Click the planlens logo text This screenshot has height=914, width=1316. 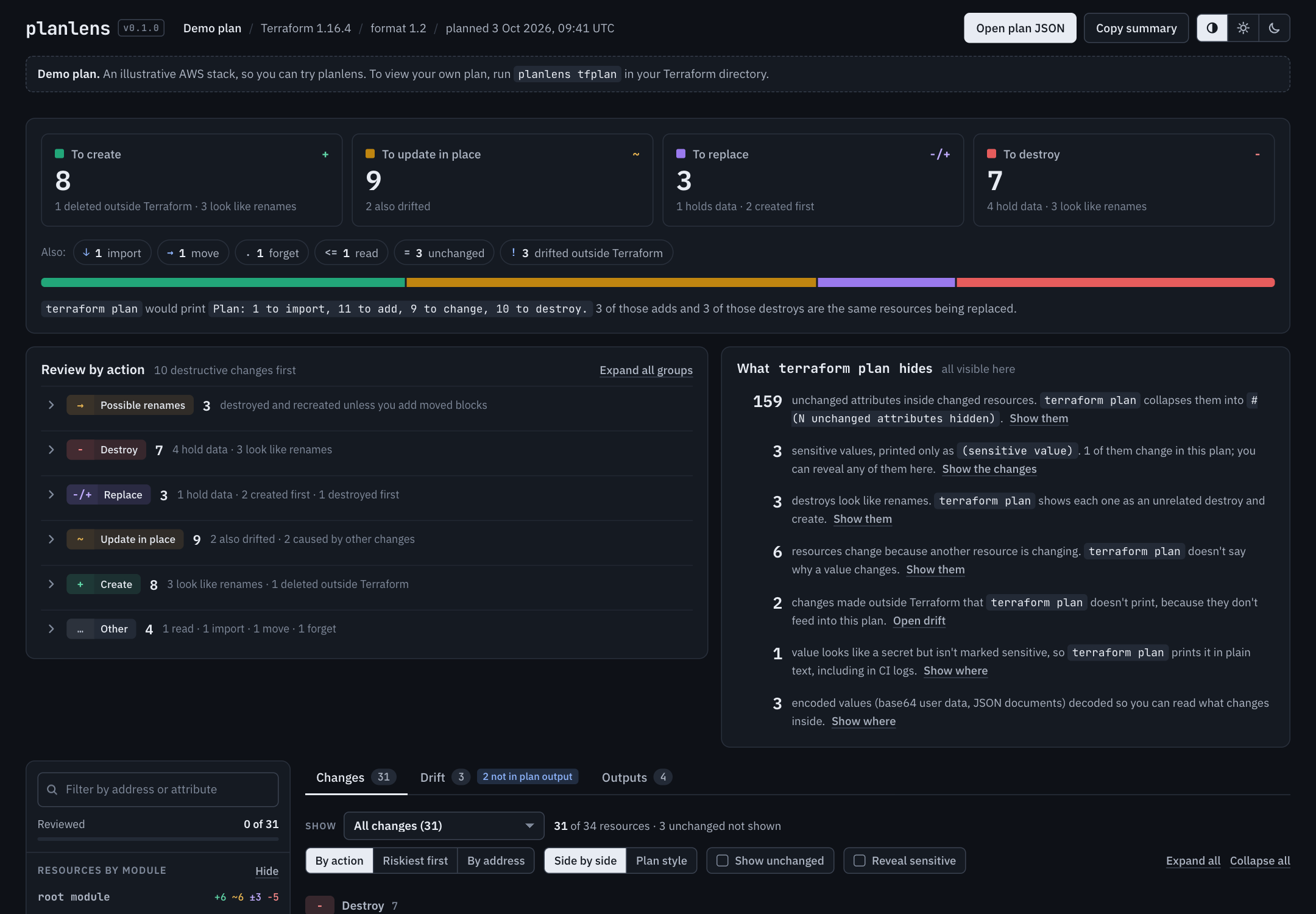pyautogui.click(x=68, y=28)
